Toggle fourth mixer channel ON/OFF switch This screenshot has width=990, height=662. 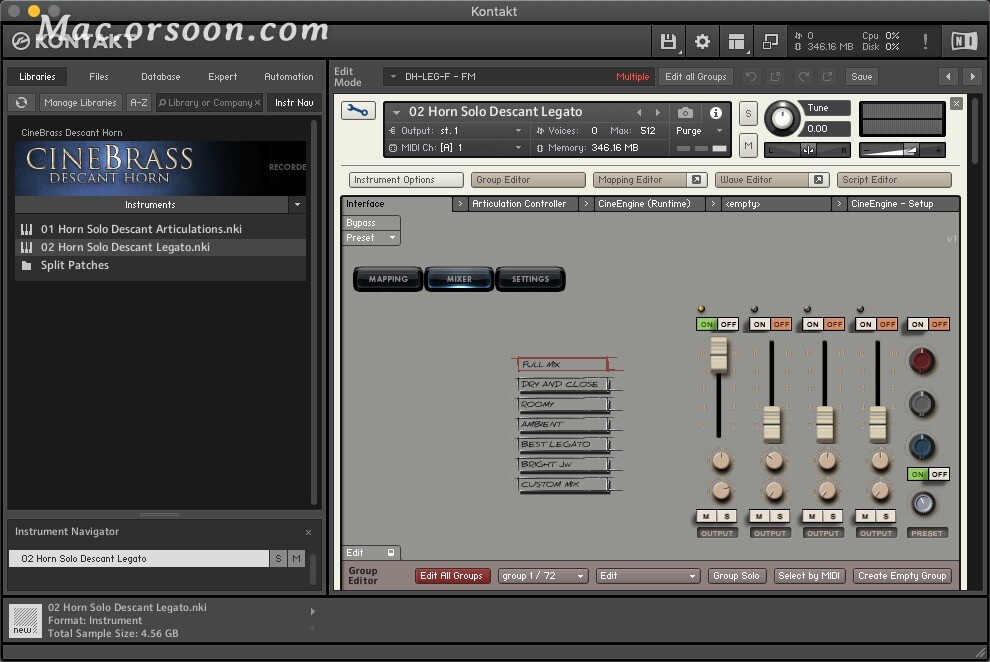pos(876,324)
